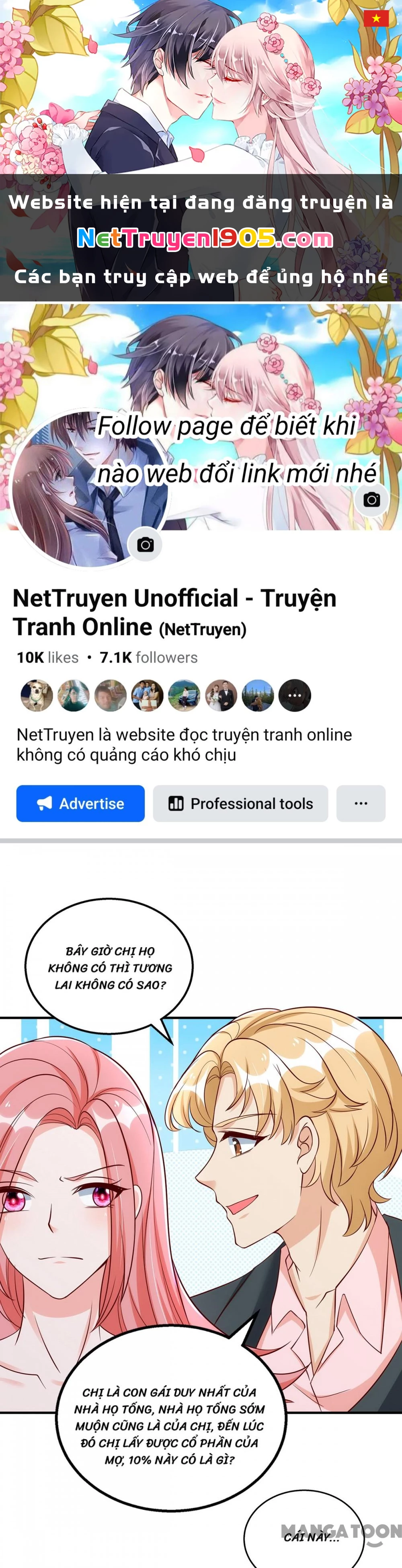Open the round profile picture

tap(90, 489)
